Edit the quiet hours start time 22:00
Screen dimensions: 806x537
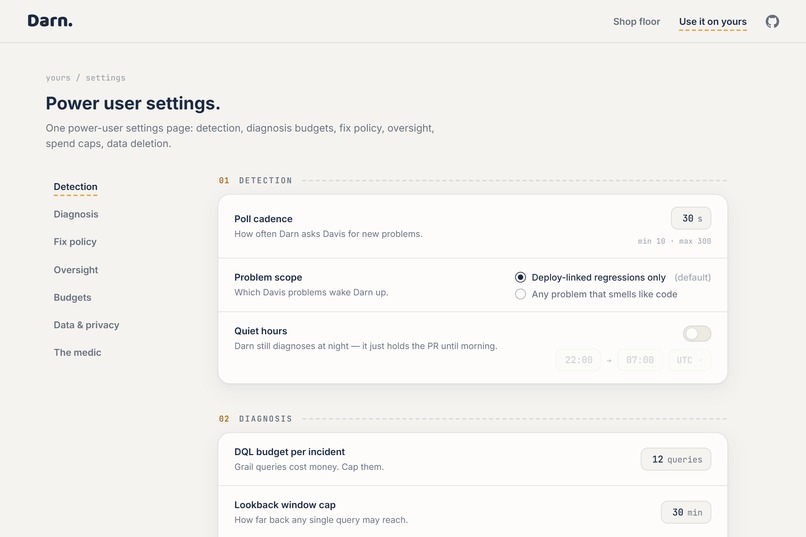[x=578, y=360]
